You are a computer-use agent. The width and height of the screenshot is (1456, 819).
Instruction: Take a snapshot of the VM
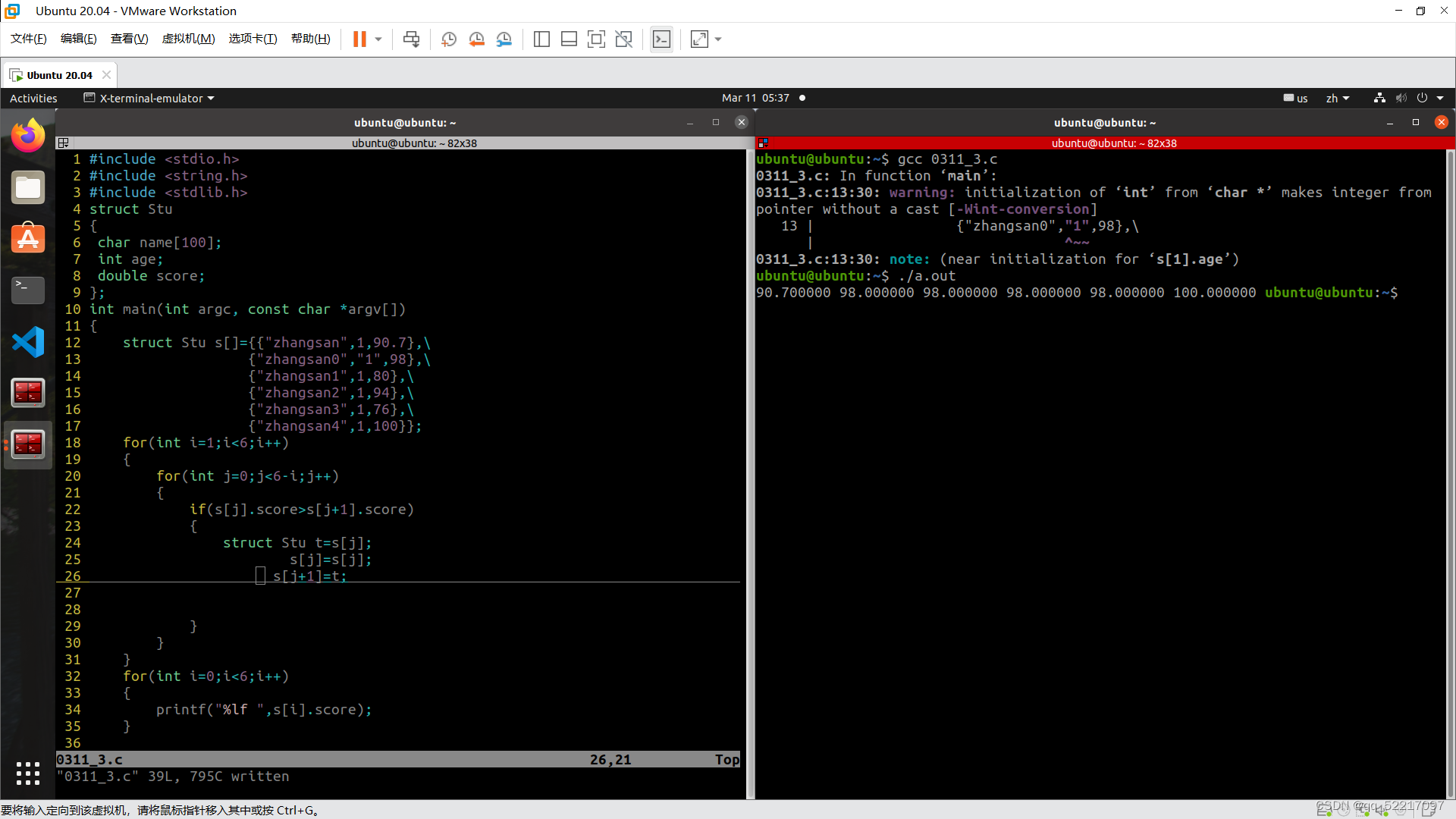[x=448, y=39]
